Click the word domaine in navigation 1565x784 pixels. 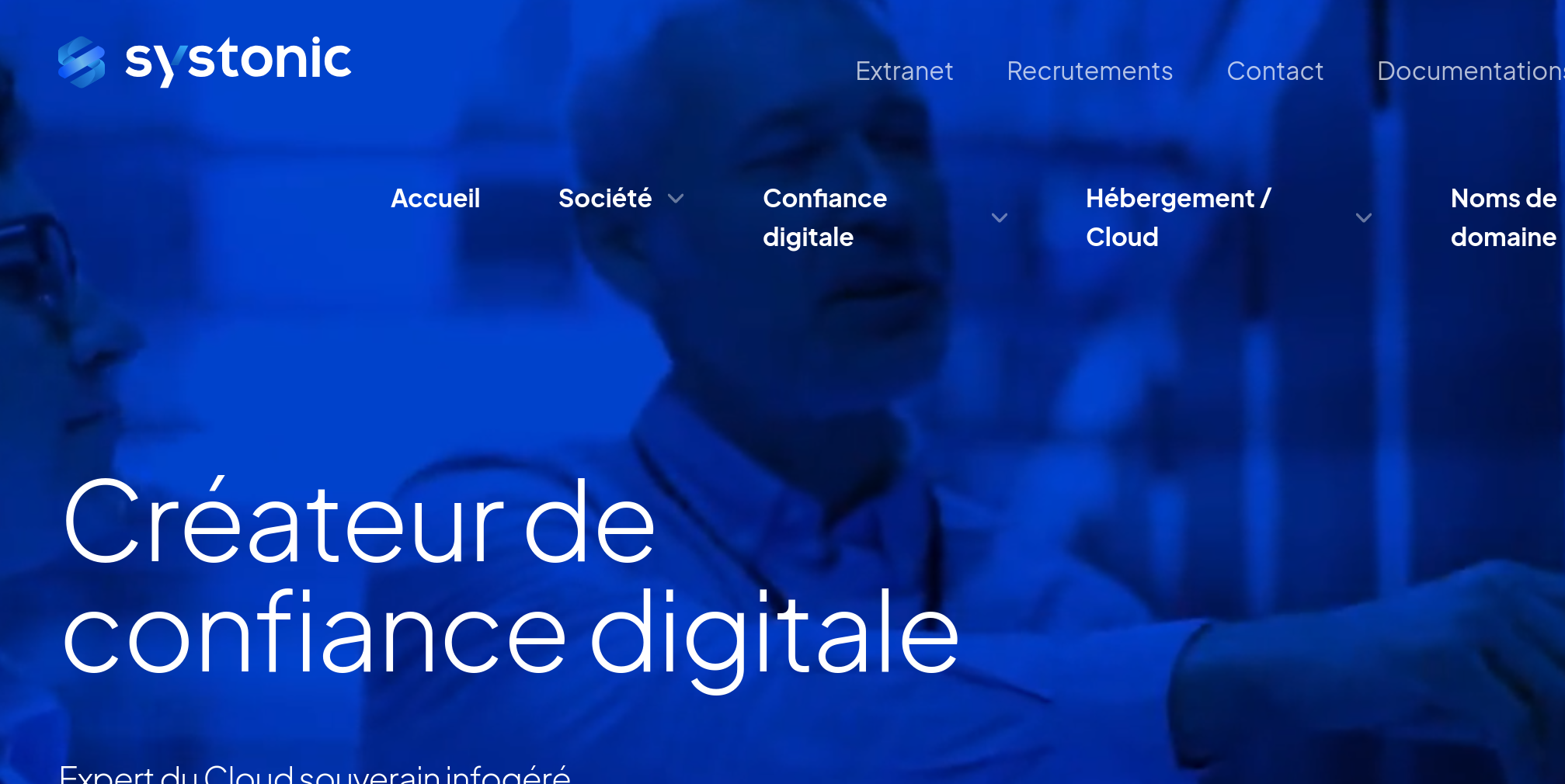1504,237
